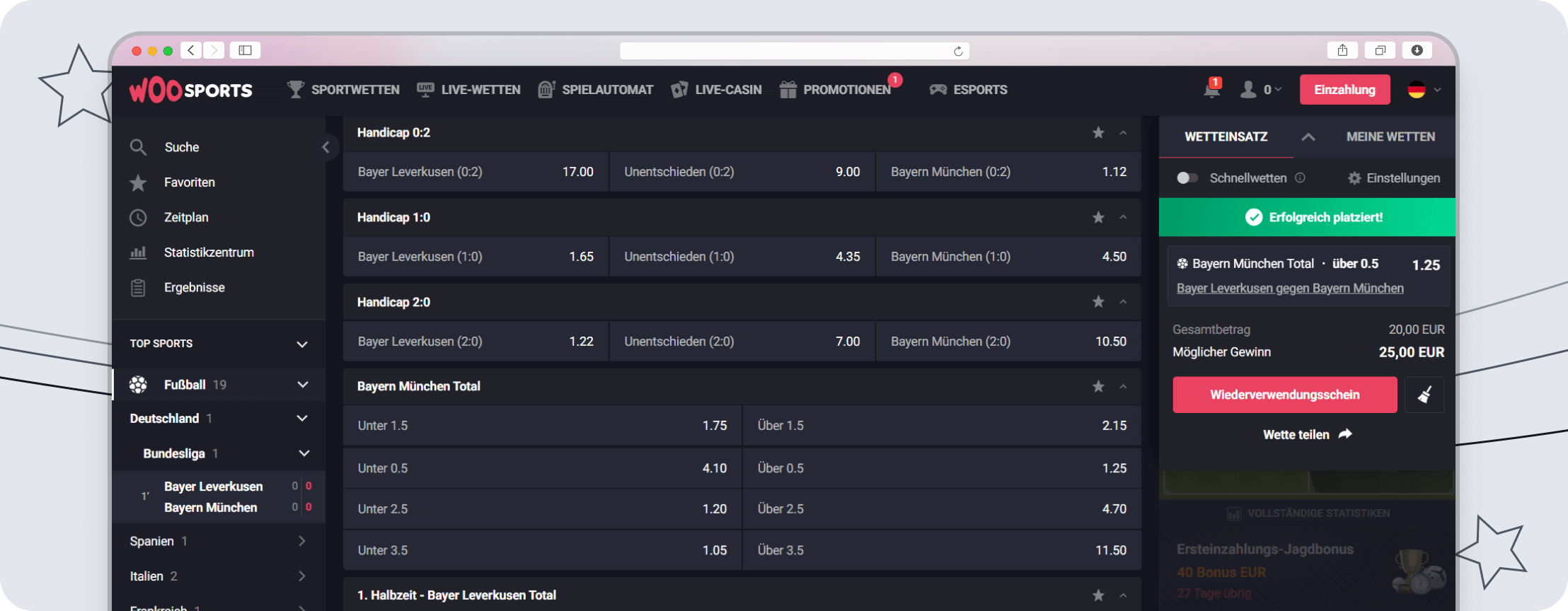Click the broom clear-betslip icon
1568x611 pixels.
tap(1424, 395)
